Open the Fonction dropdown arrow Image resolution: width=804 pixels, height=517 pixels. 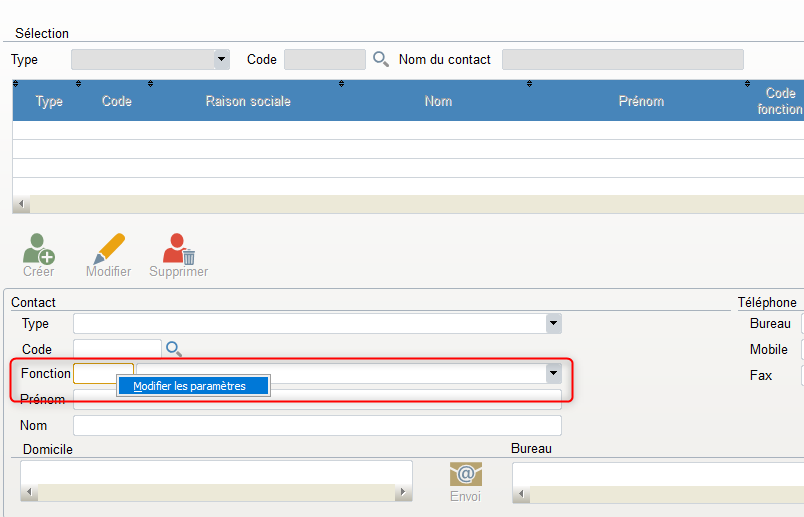(553, 373)
